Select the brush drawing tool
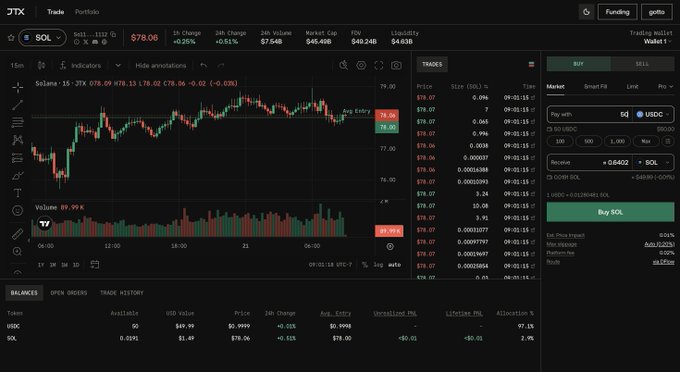680x372 pixels. (x=17, y=176)
